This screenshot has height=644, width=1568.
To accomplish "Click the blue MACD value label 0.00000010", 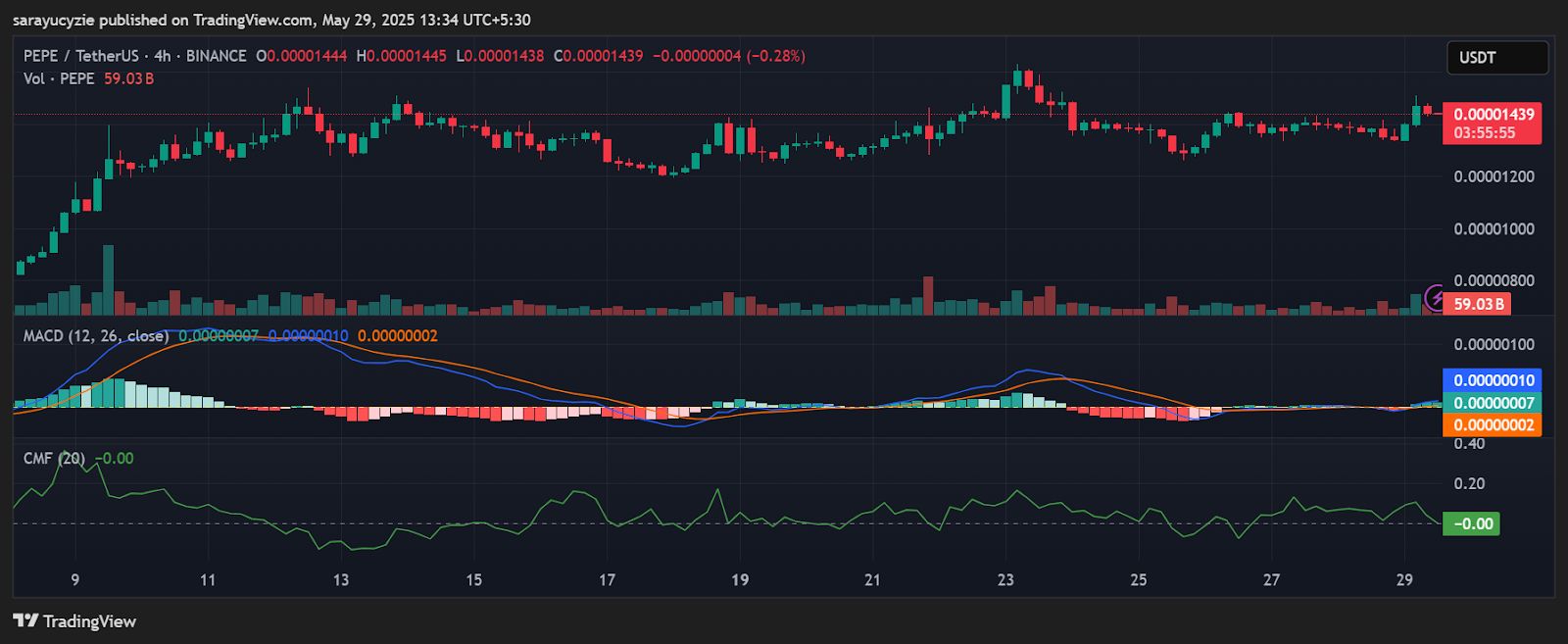I will click(1492, 380).
